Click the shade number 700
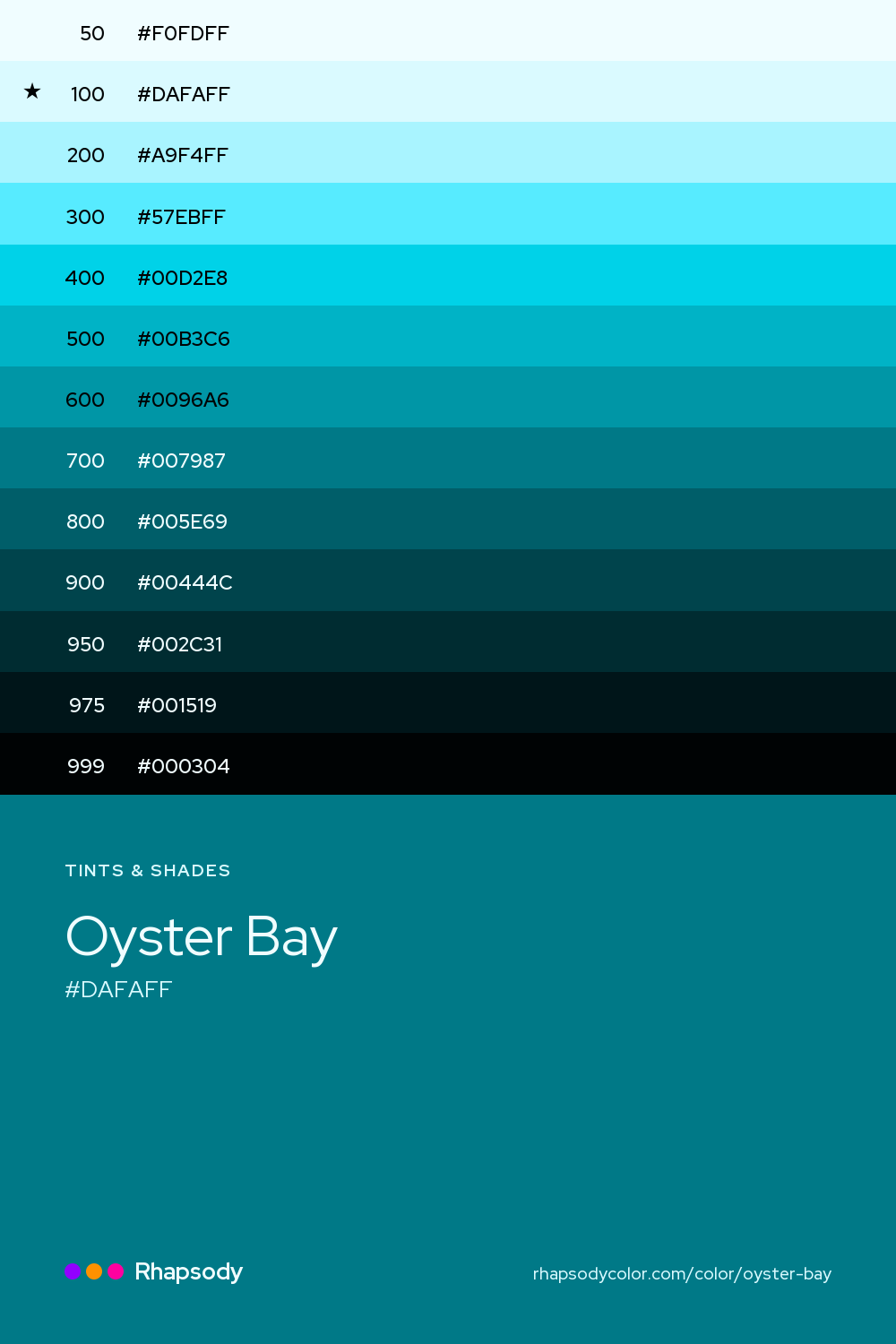The height and width of the screenshot is (1344, 896). [86, 461]
